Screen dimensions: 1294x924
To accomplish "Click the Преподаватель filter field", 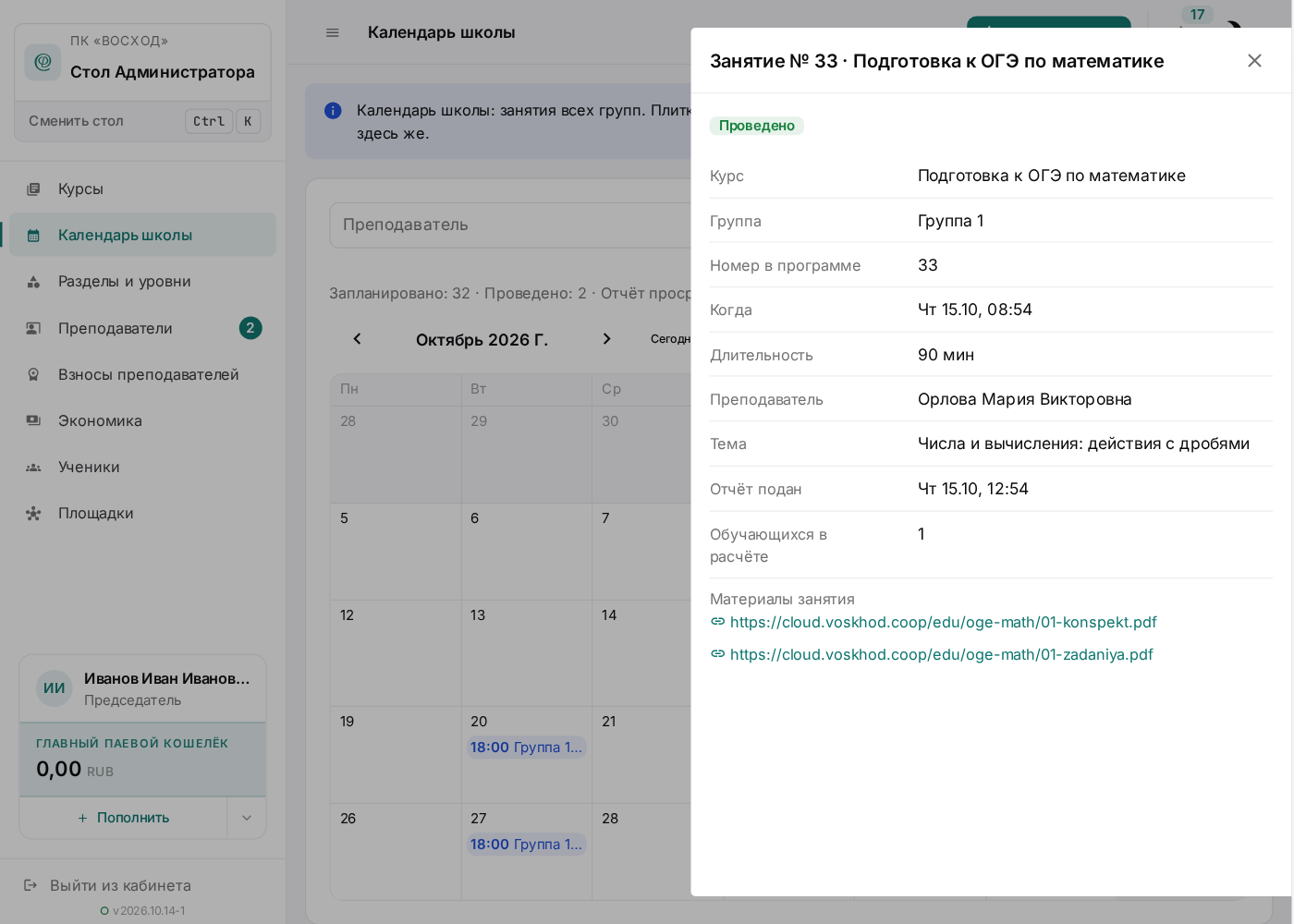I will coord(510,225).
